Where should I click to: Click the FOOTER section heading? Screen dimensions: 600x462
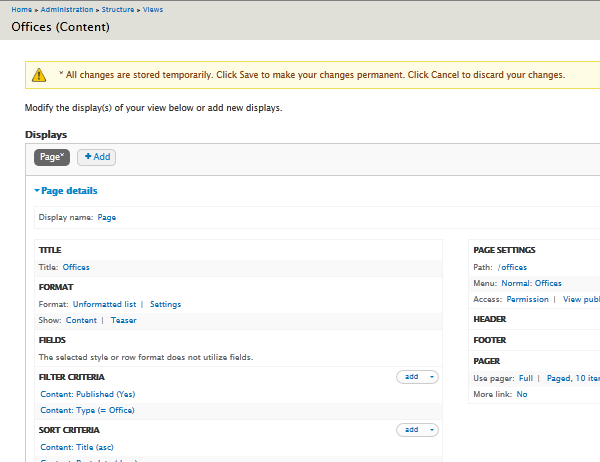(490, 340)
